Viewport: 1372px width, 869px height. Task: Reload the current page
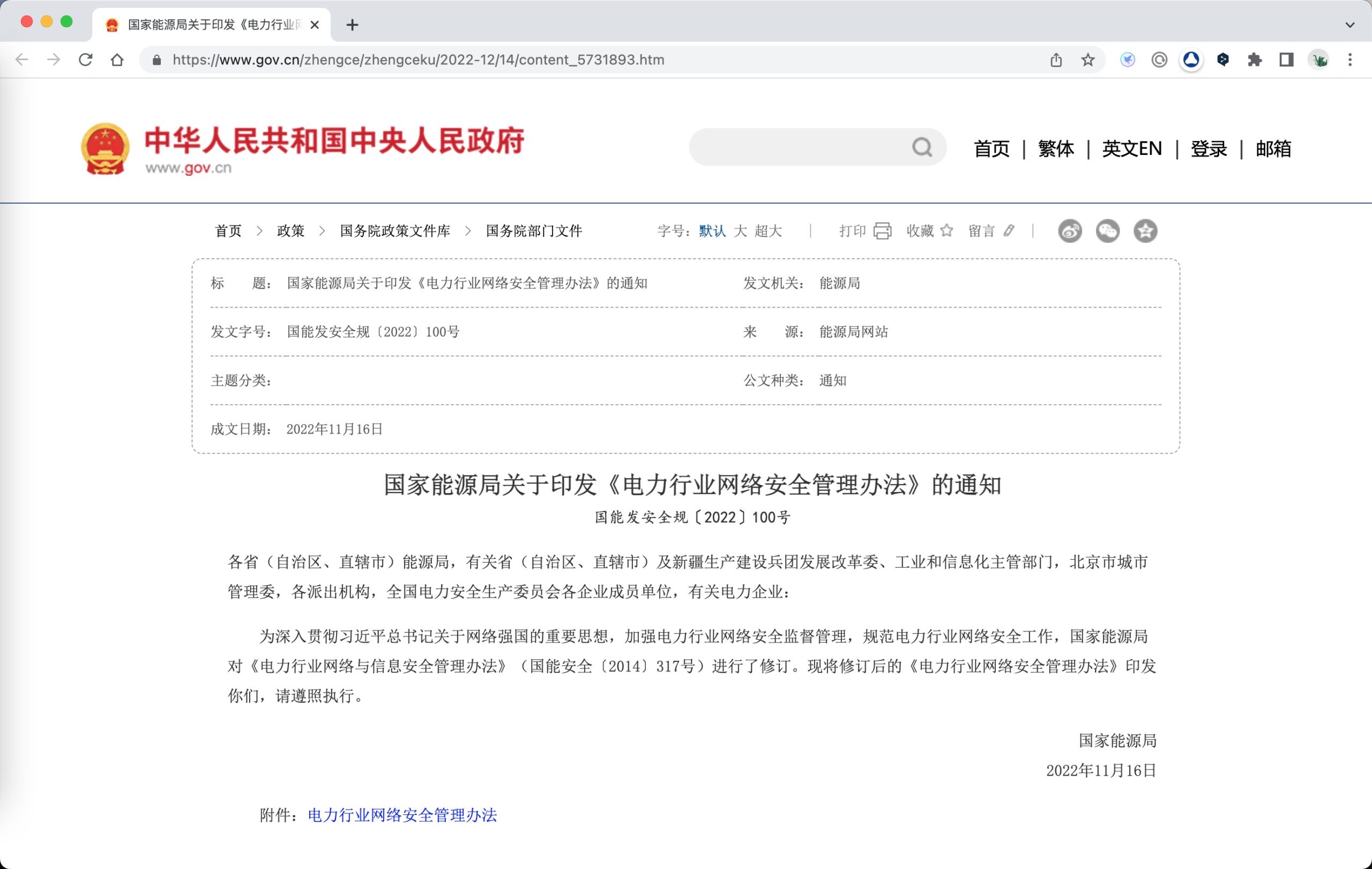(x=85, y=60)
